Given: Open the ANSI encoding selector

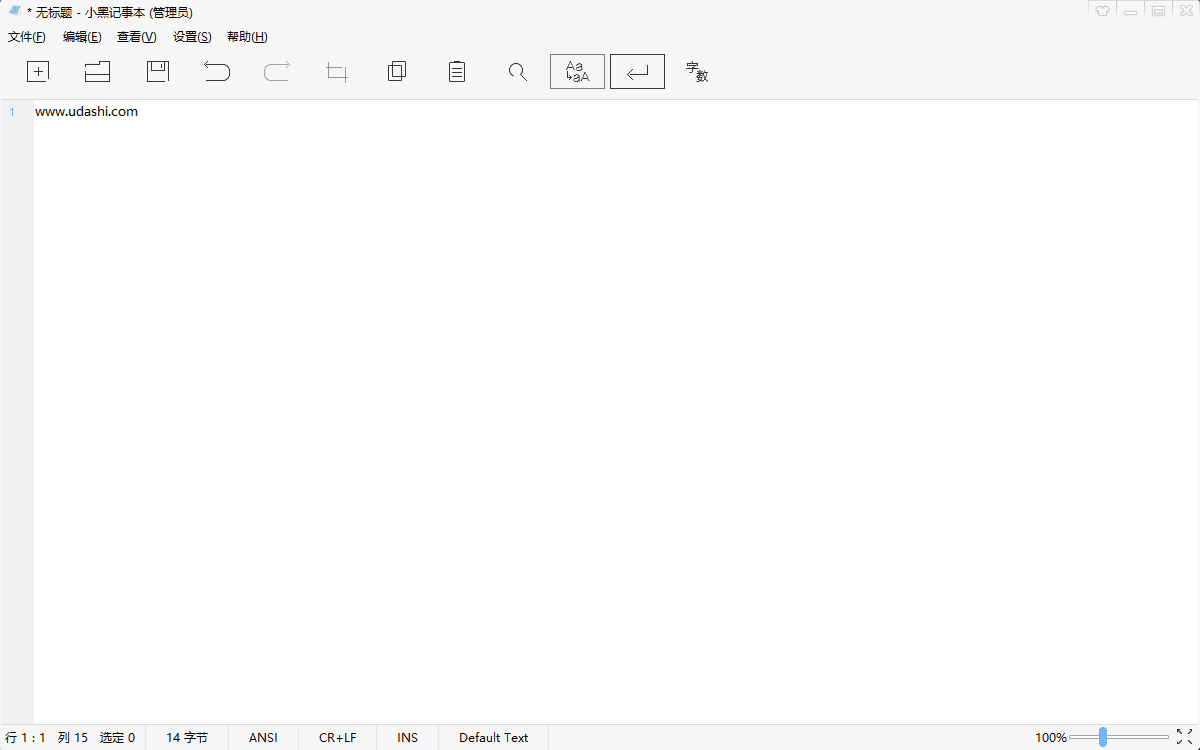Looking at the screenshot, I should (263, 738).
